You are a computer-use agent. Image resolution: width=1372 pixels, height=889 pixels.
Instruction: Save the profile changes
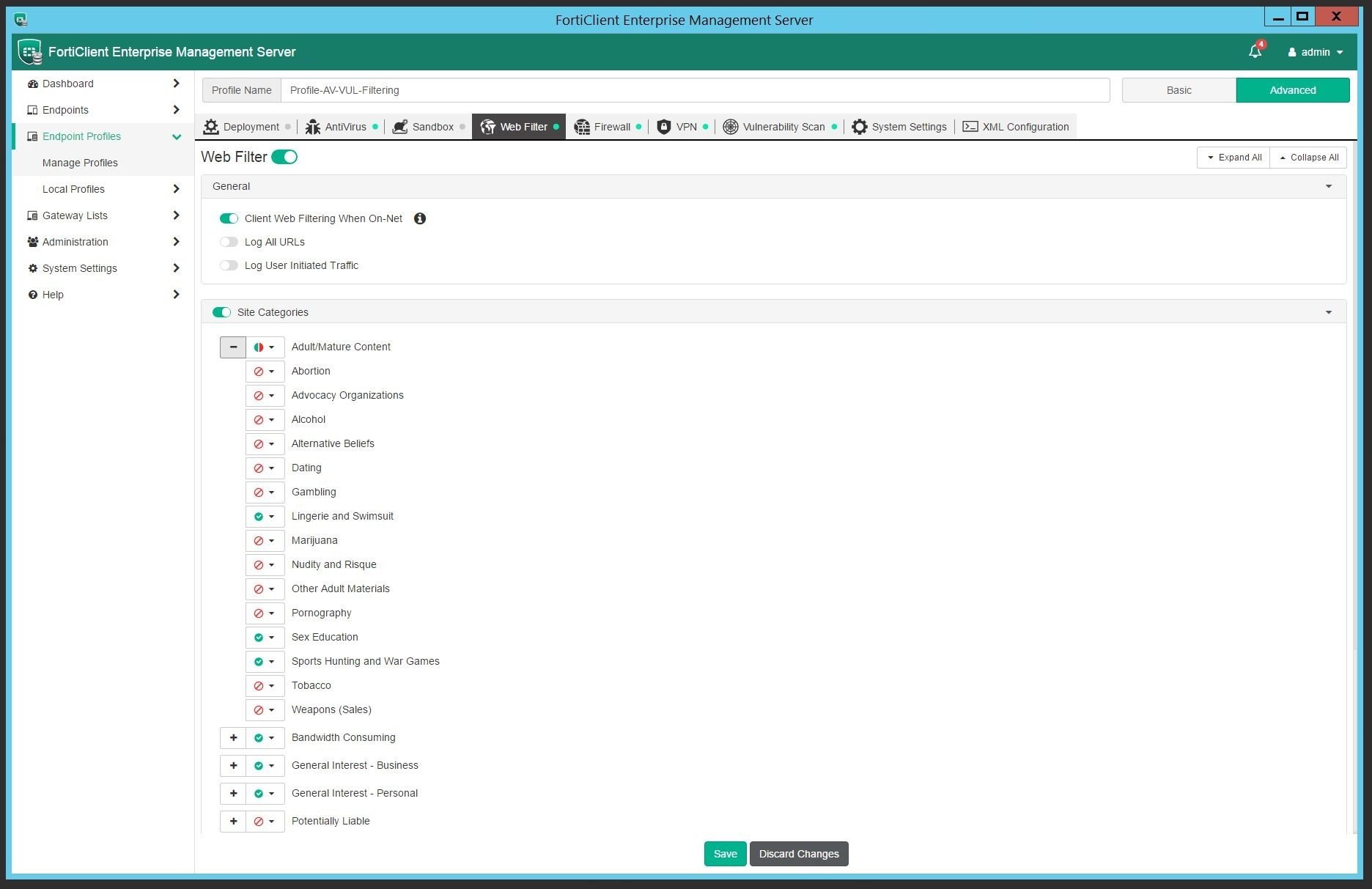tap(724, 853)
